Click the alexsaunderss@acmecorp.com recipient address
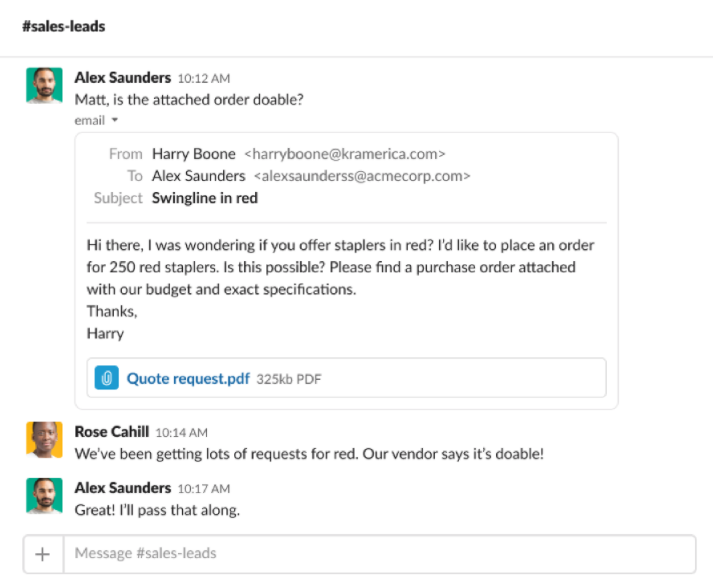The height and width of the screenshot is (588, 713). [362, 176]
